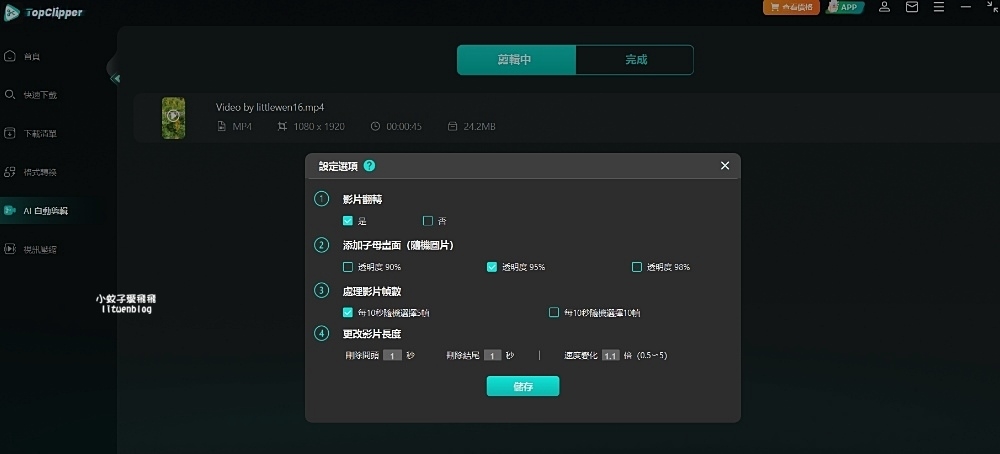Switch to the 剪輯中 tab
Viewport: 1000px width, 454px height.
[516, 60]
